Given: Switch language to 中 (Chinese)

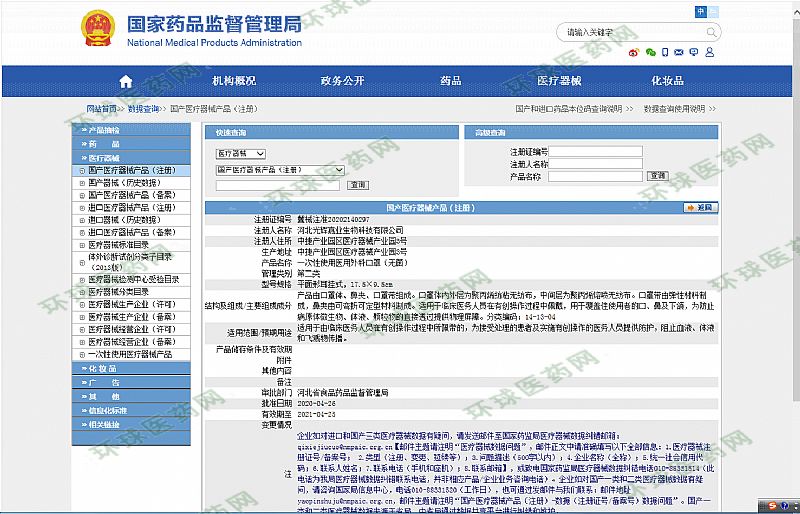Looking at the screenshot, I should (700, 11).
